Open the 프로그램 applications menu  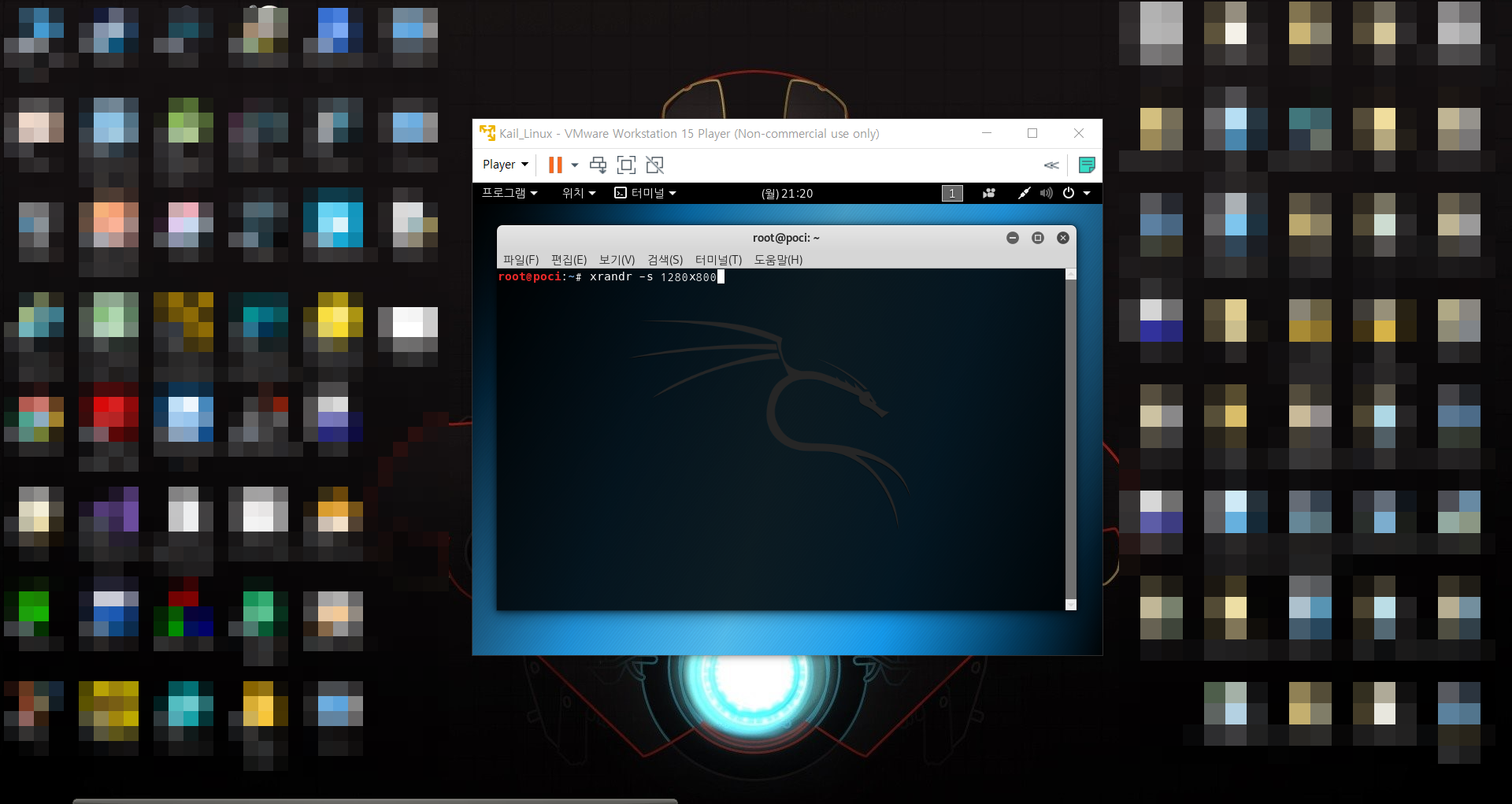click(510, 193)
